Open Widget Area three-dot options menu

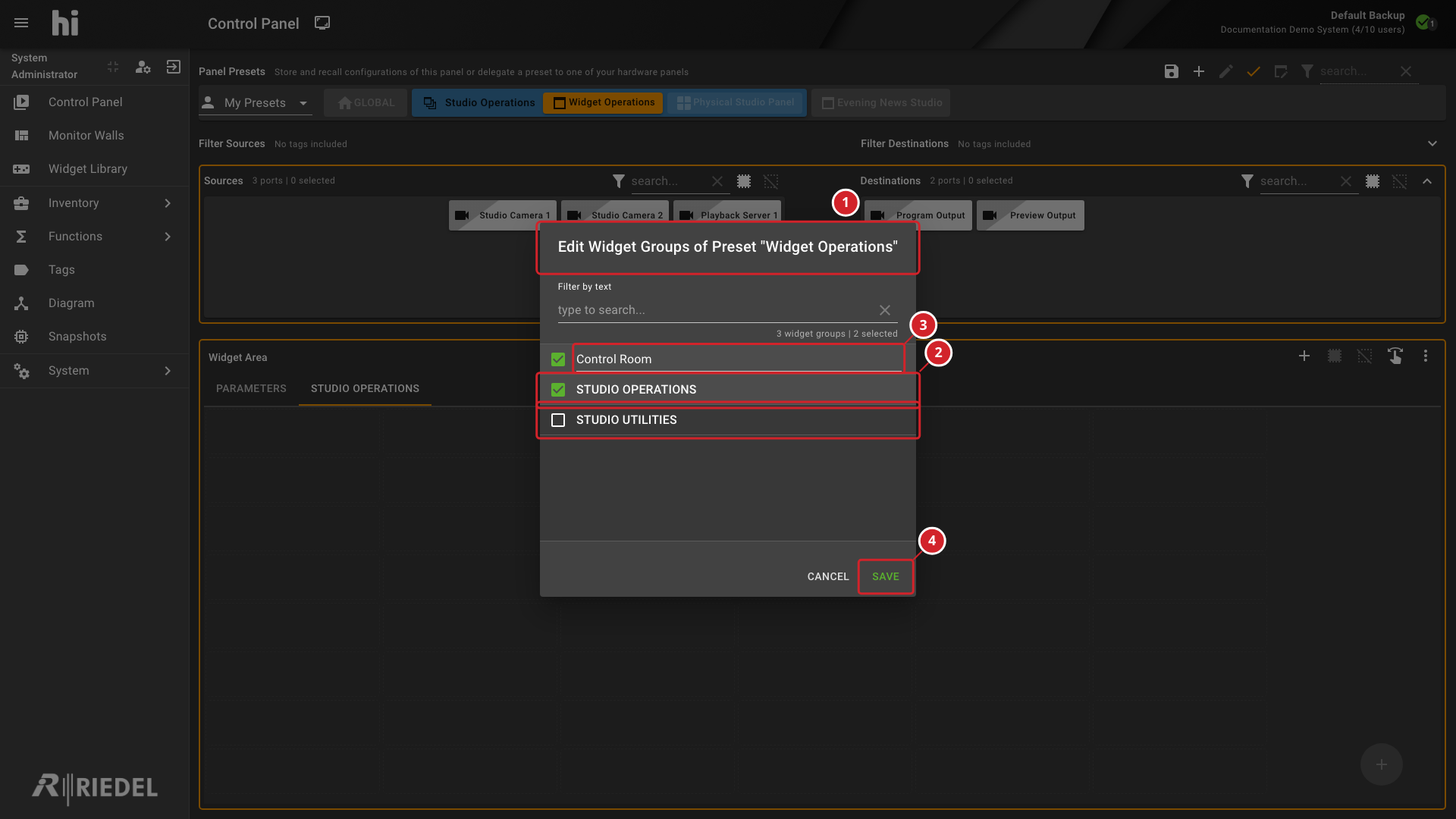tap(1426, 356)
